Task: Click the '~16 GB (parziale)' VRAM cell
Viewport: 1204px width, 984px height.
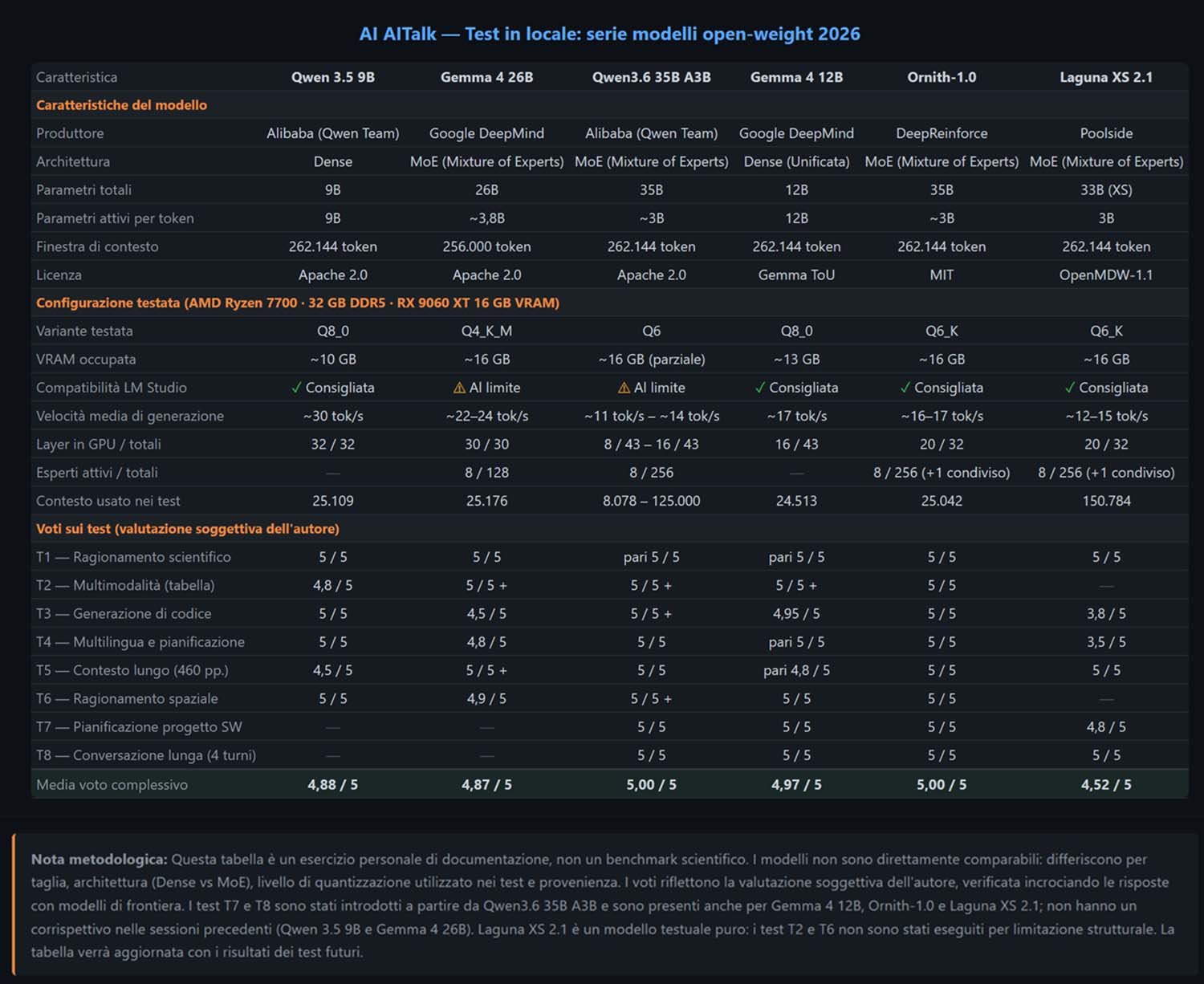Action: (x=652, y=360)
